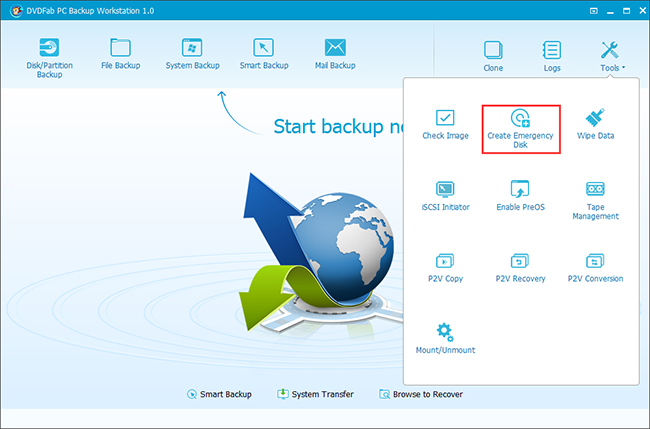Open Mount/Unmount tool
Viewport: 650px width, 429px height.
445,339
